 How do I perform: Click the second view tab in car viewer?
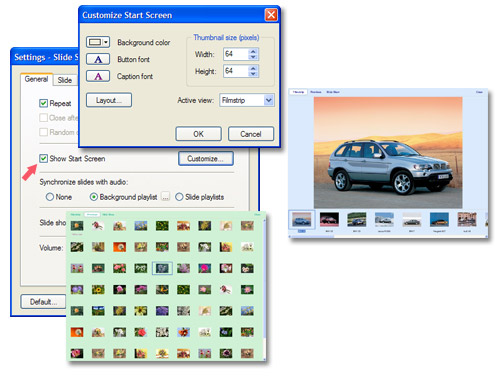coord(316,92)
